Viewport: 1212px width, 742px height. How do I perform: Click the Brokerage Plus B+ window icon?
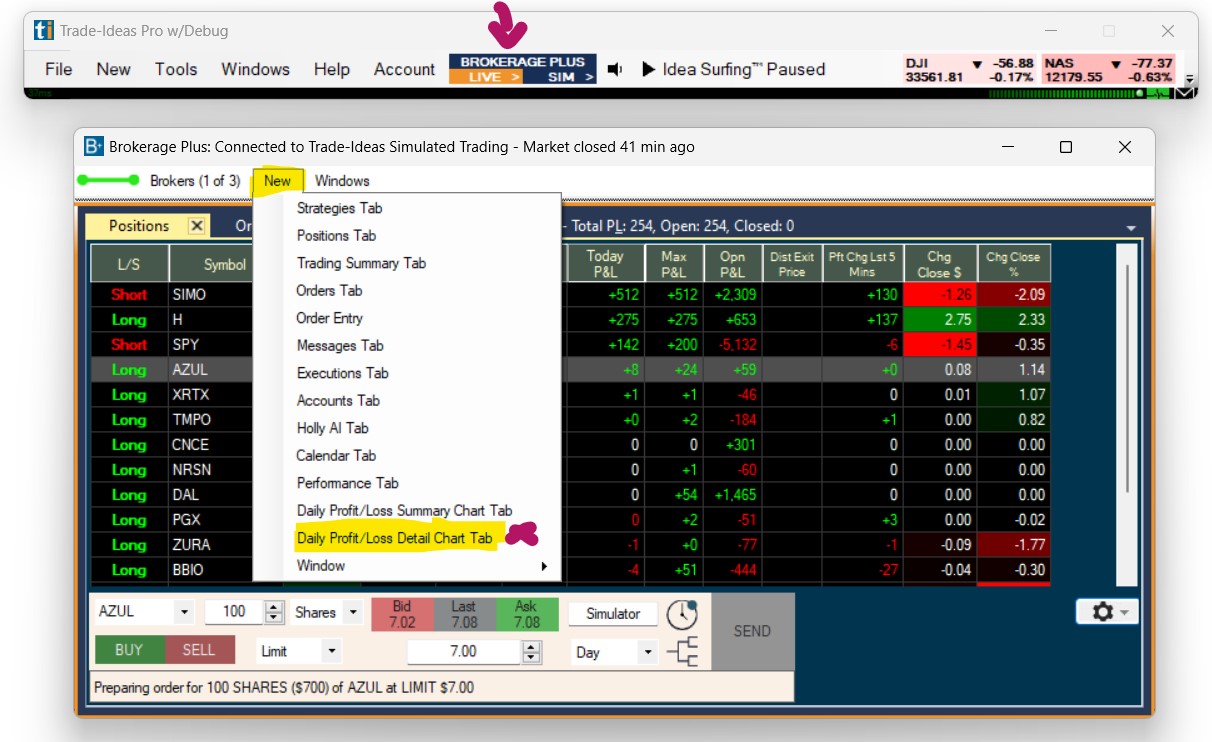[94, 147]
